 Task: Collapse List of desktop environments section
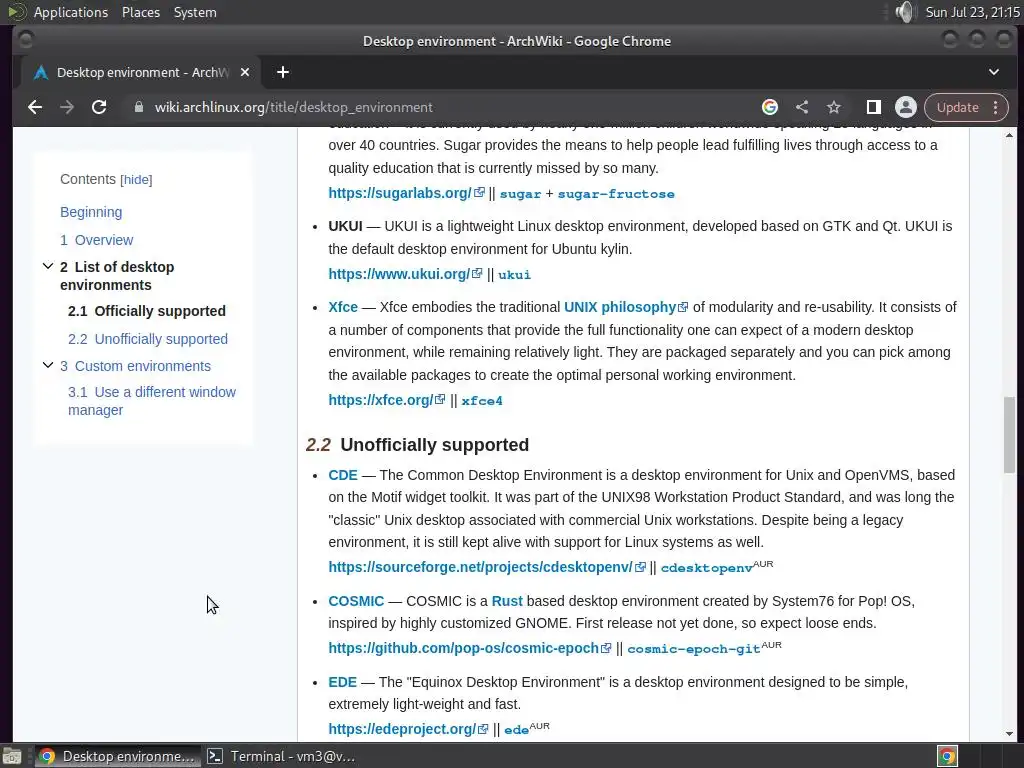48,266
